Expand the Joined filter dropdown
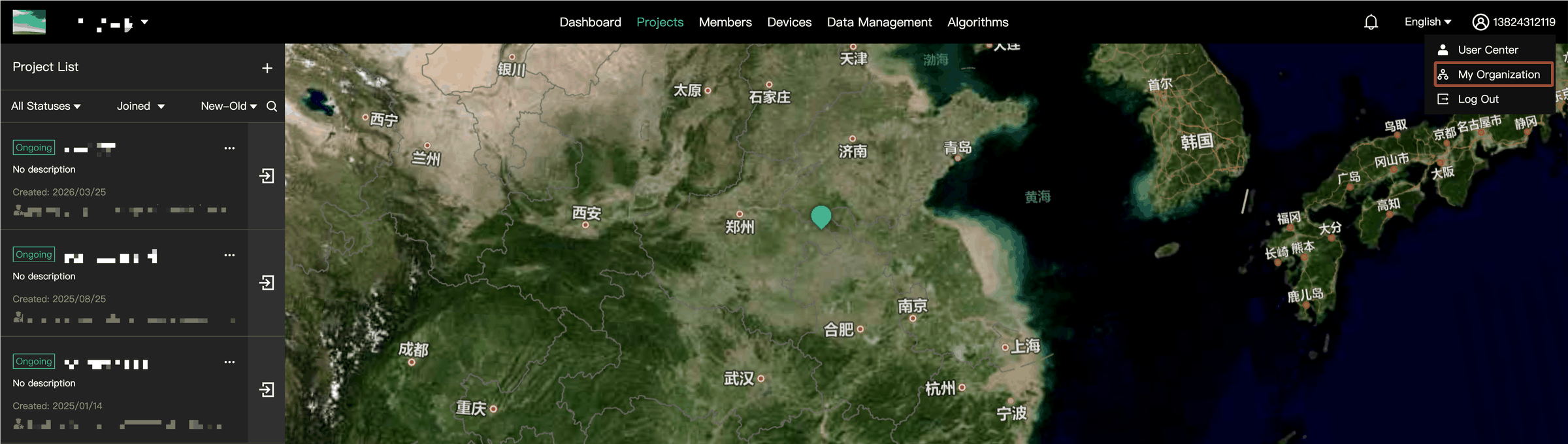1568x444 pixels. [x=140, y=106]
